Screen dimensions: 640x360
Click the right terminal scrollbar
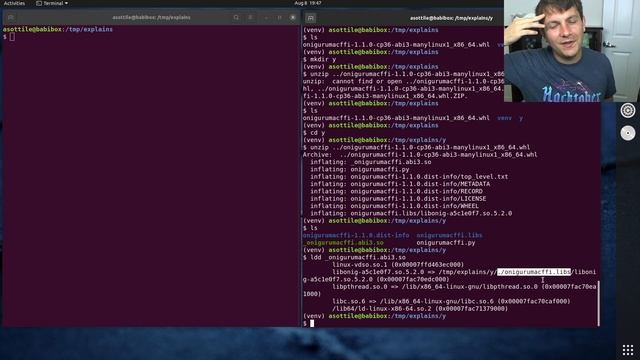[x=598, y=303]
